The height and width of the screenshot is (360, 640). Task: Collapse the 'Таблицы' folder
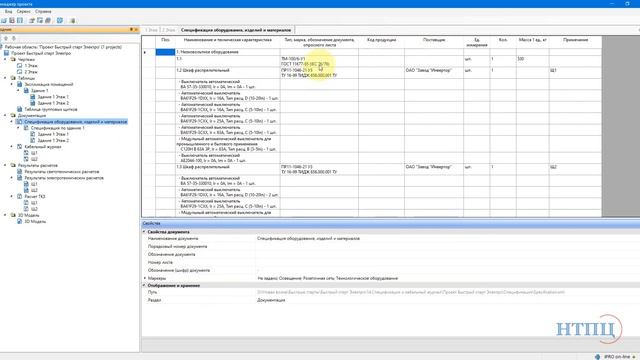click(x=5, y=78)
